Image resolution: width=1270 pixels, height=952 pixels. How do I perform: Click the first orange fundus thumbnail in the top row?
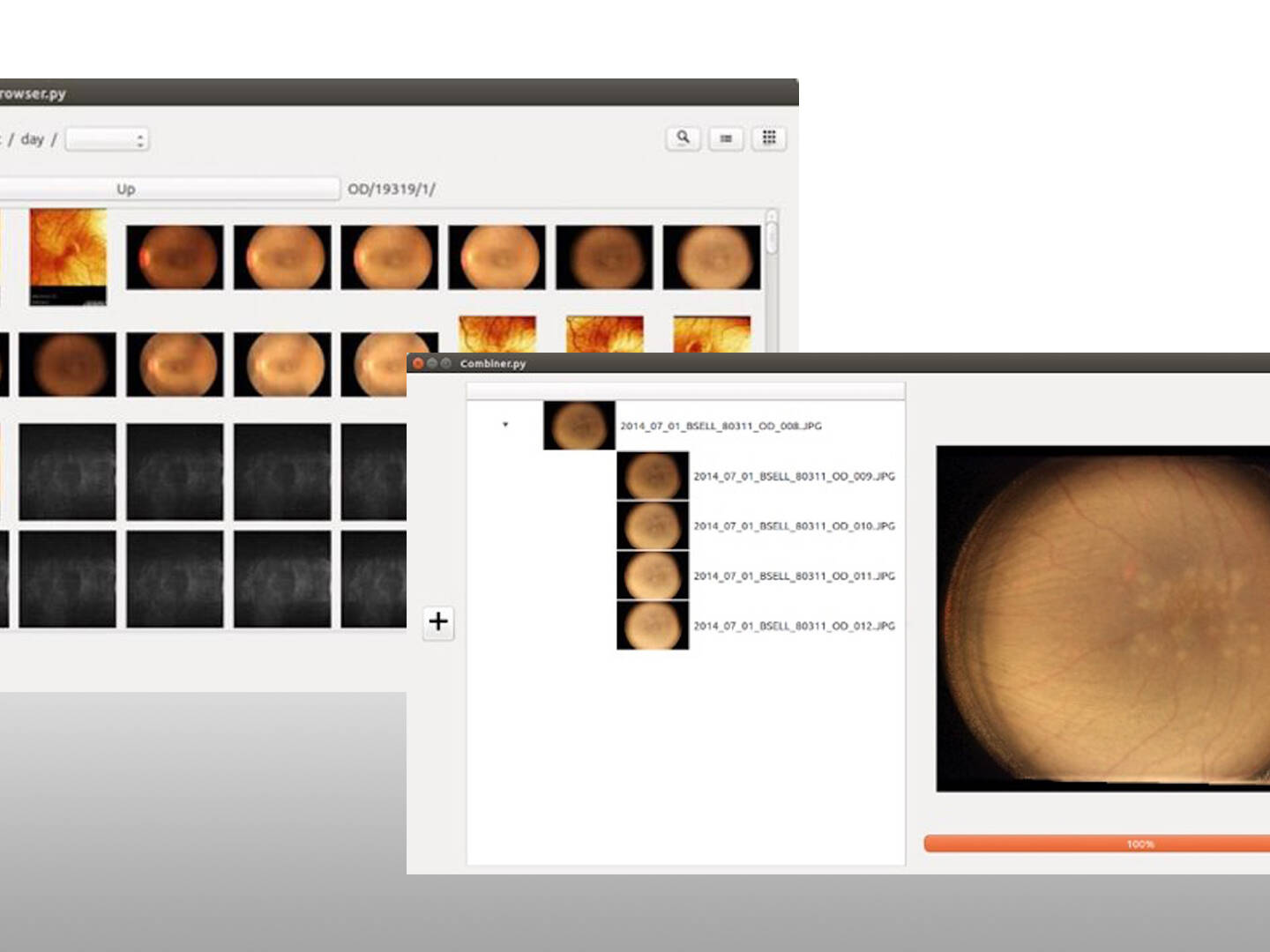(176, 257)
